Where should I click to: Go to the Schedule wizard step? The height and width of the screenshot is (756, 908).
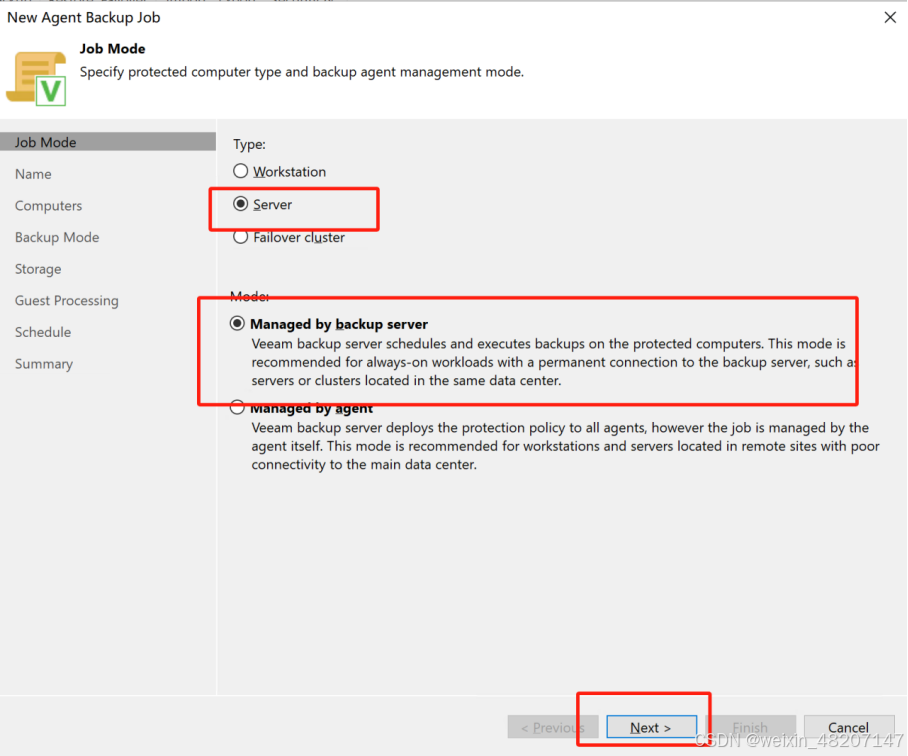click(x=43, y=332)
